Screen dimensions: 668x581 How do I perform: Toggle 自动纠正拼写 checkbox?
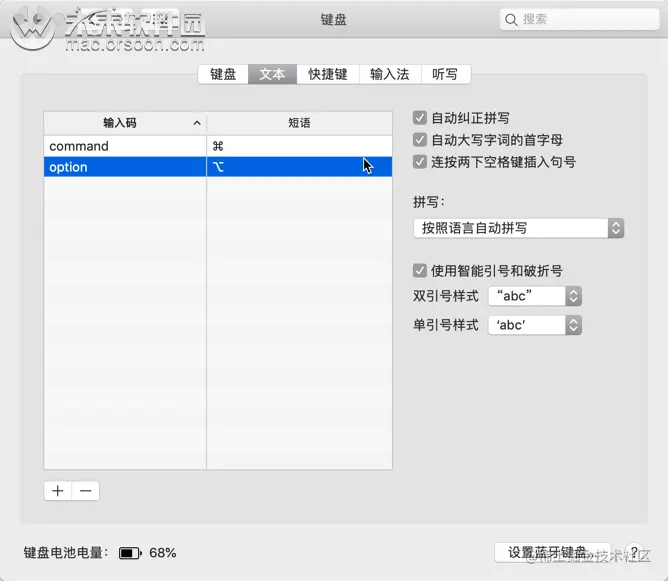[x=420, y=118]
